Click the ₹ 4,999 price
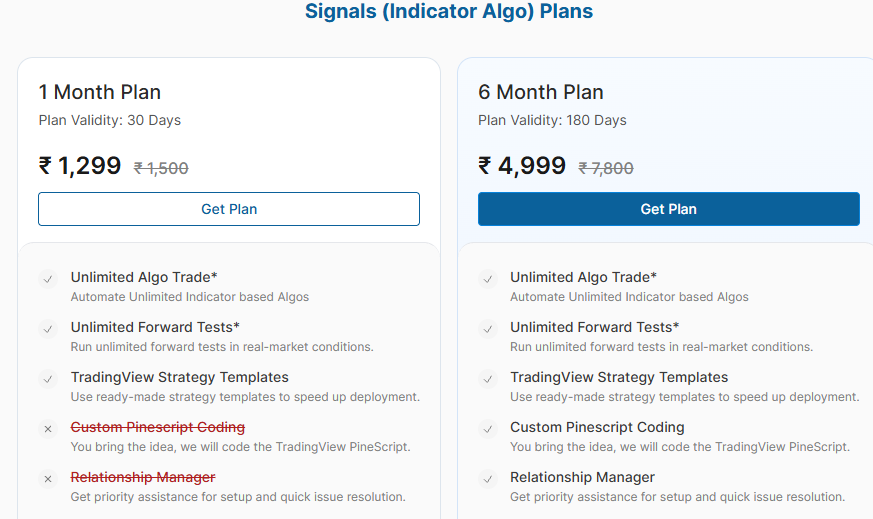This screenshot has width=873, height=519. [x=522, y=166]
